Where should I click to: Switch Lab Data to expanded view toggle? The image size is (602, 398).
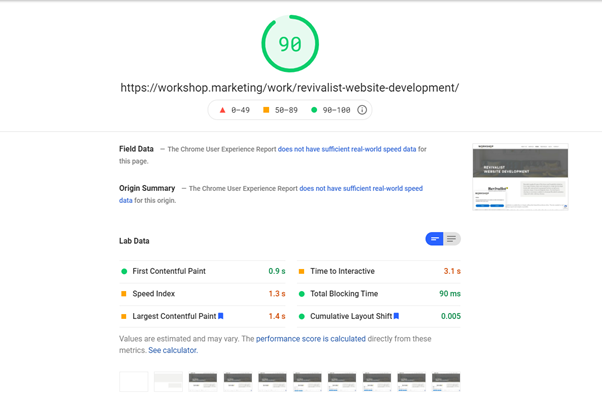pos(452,239)
